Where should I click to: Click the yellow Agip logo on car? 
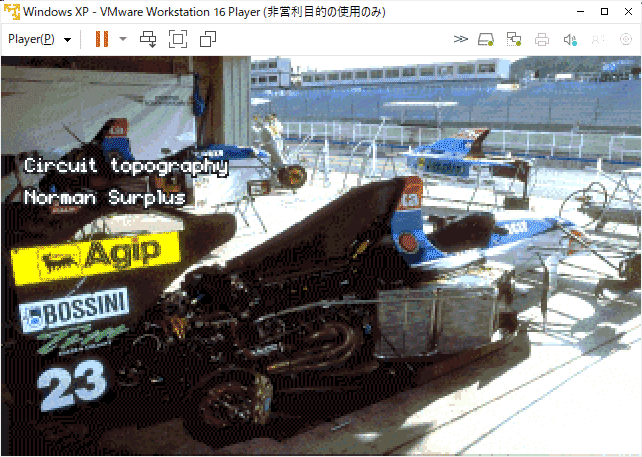(x=95, y=257)
